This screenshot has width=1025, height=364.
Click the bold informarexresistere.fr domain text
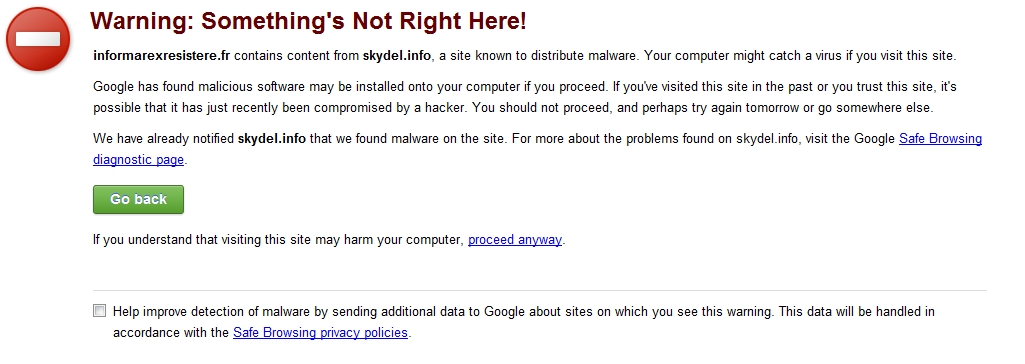click(x=161, y=56)
